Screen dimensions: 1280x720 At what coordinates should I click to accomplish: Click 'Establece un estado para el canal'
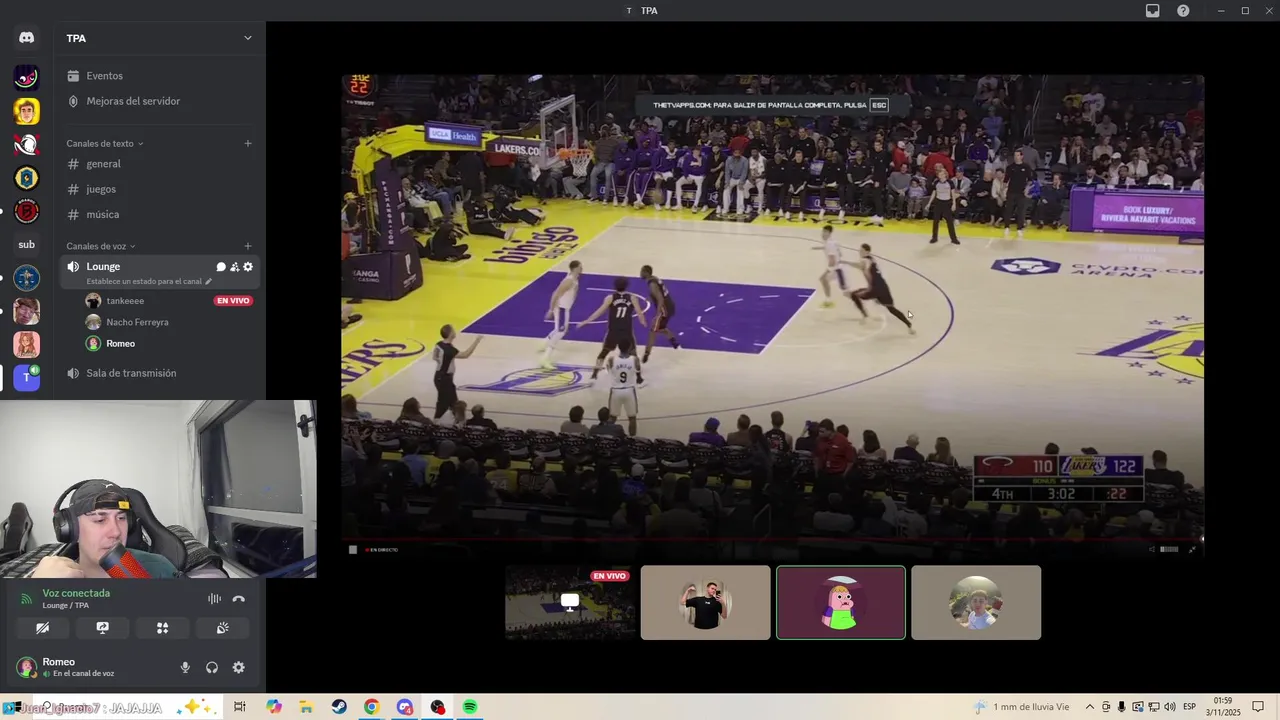pos(144,282)
